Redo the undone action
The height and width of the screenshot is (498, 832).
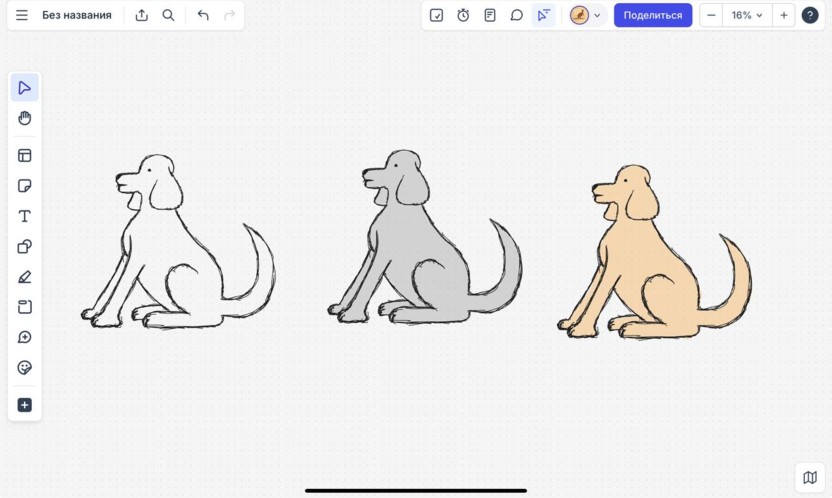click(229, 15)
